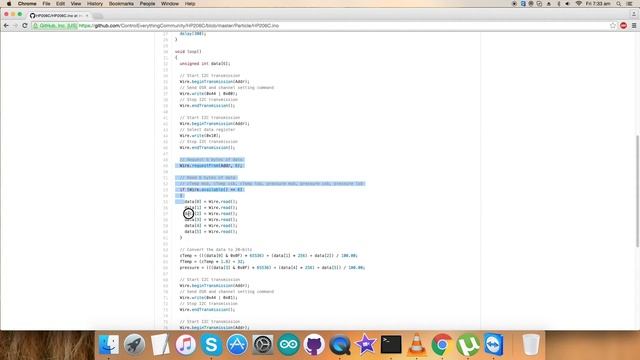Click the 'data[0] = Wire.read();' line
640x360 pixels.
[x=211, y=202]
